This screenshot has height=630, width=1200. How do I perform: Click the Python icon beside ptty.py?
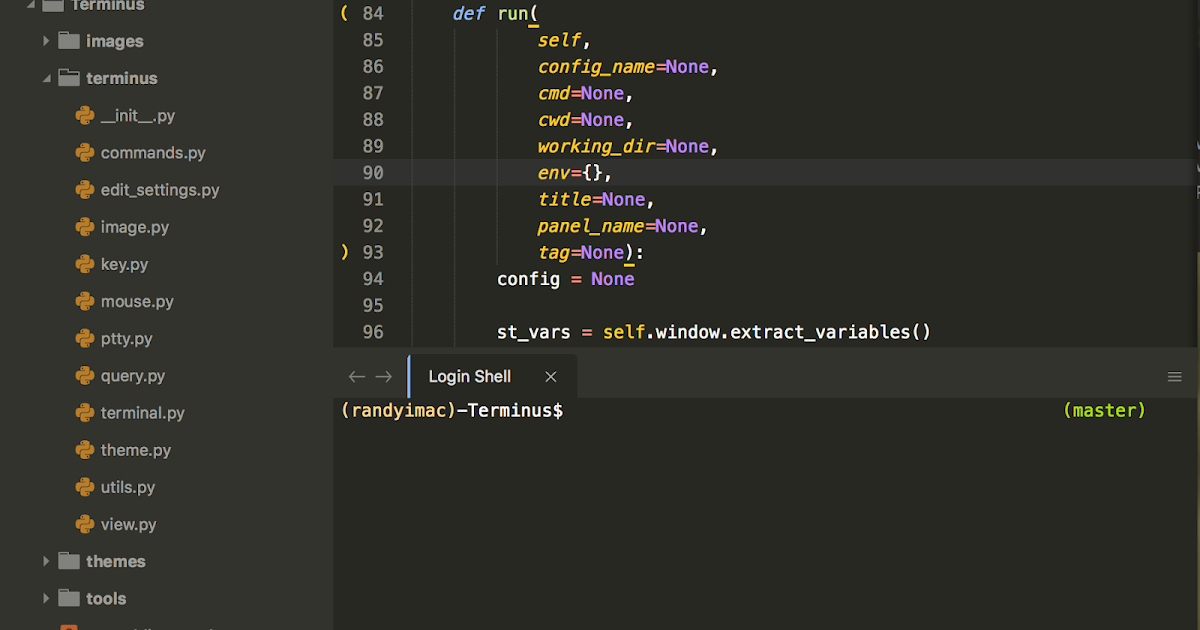click(x=85, y=338)
